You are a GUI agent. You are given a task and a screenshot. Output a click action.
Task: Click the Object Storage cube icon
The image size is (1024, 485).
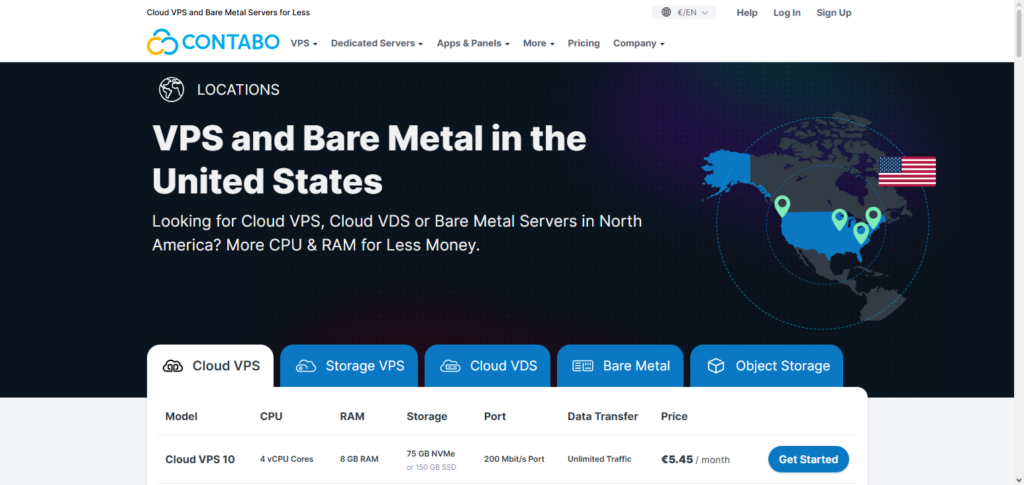715,366
